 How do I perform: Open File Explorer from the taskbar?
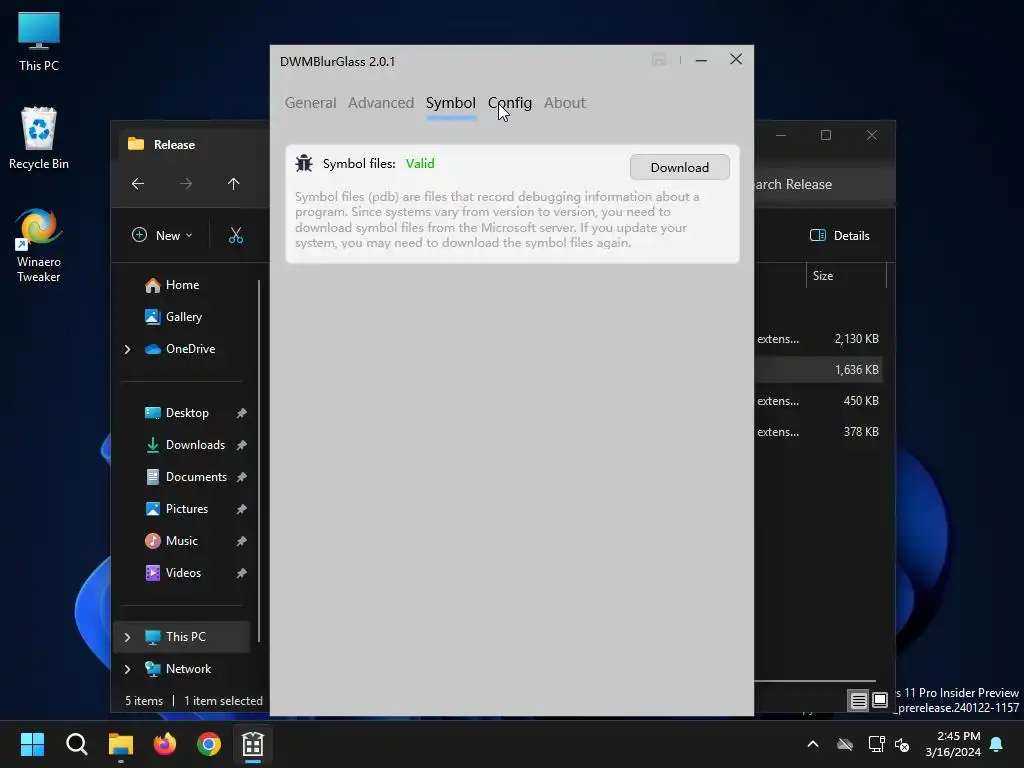tap(121, 744)
